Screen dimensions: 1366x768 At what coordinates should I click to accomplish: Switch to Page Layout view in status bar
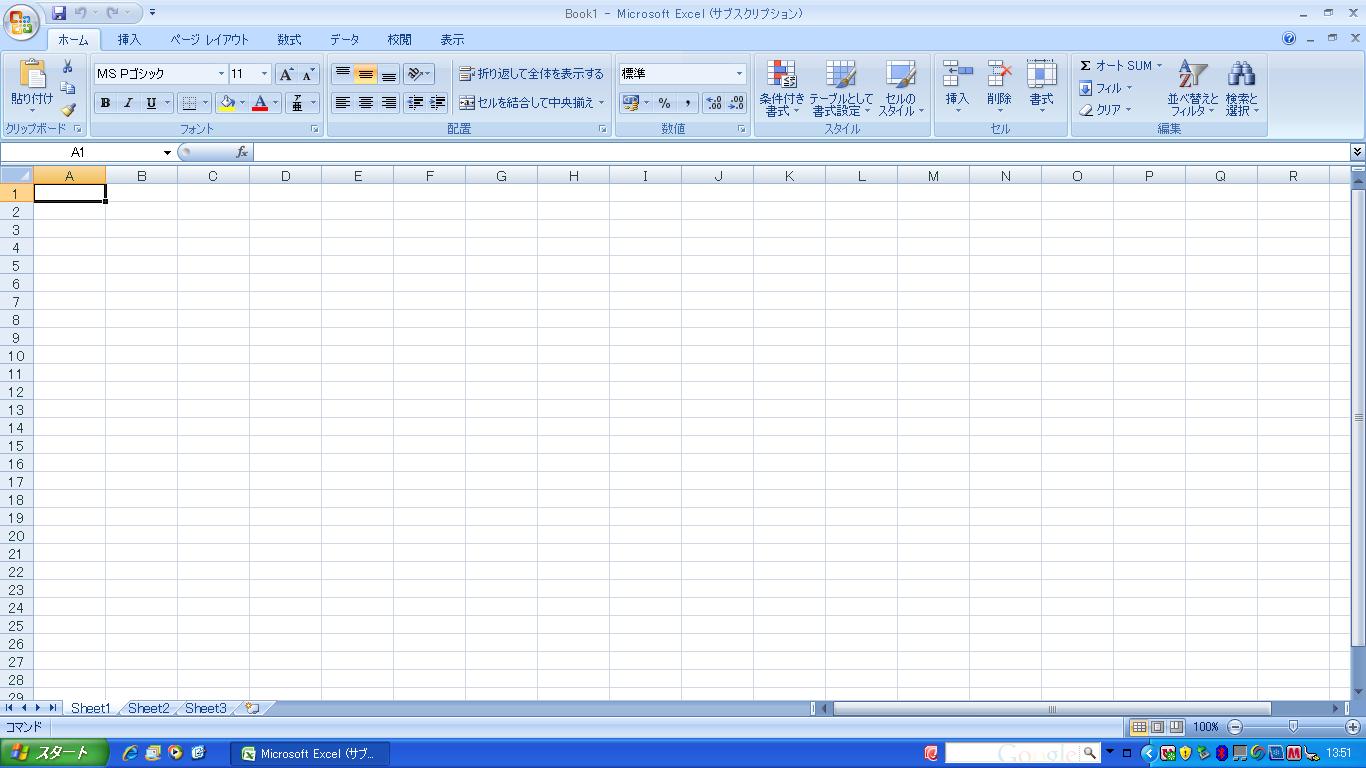[1158, 727]
